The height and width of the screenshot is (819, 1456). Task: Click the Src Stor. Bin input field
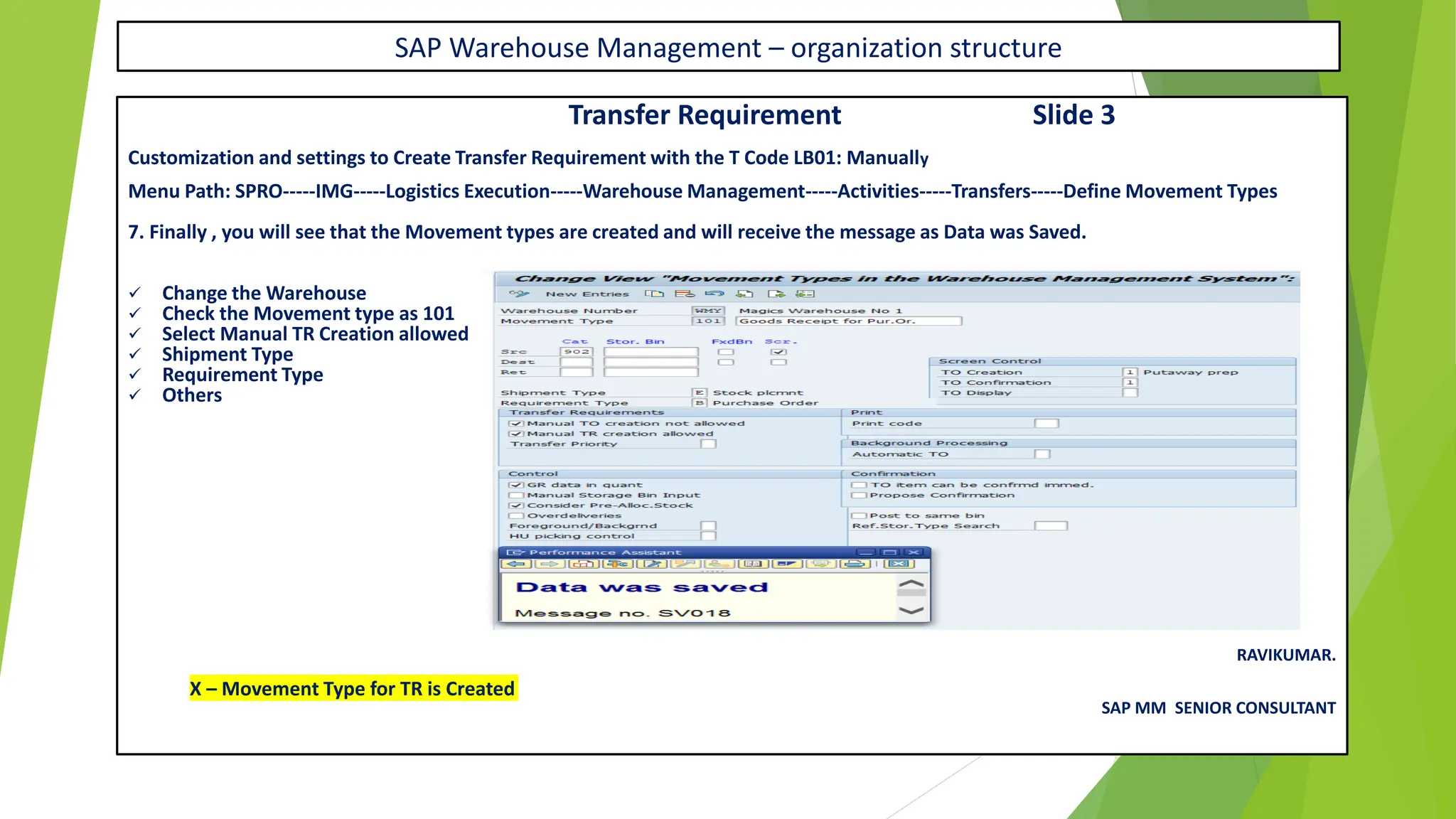651,352
